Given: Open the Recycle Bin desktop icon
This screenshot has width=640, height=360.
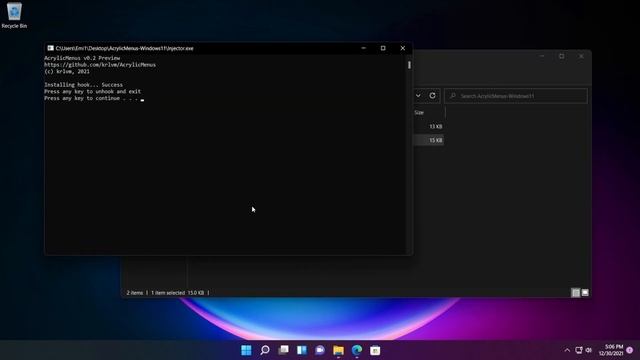Looking at the screenshot, I should pos(14,16).
